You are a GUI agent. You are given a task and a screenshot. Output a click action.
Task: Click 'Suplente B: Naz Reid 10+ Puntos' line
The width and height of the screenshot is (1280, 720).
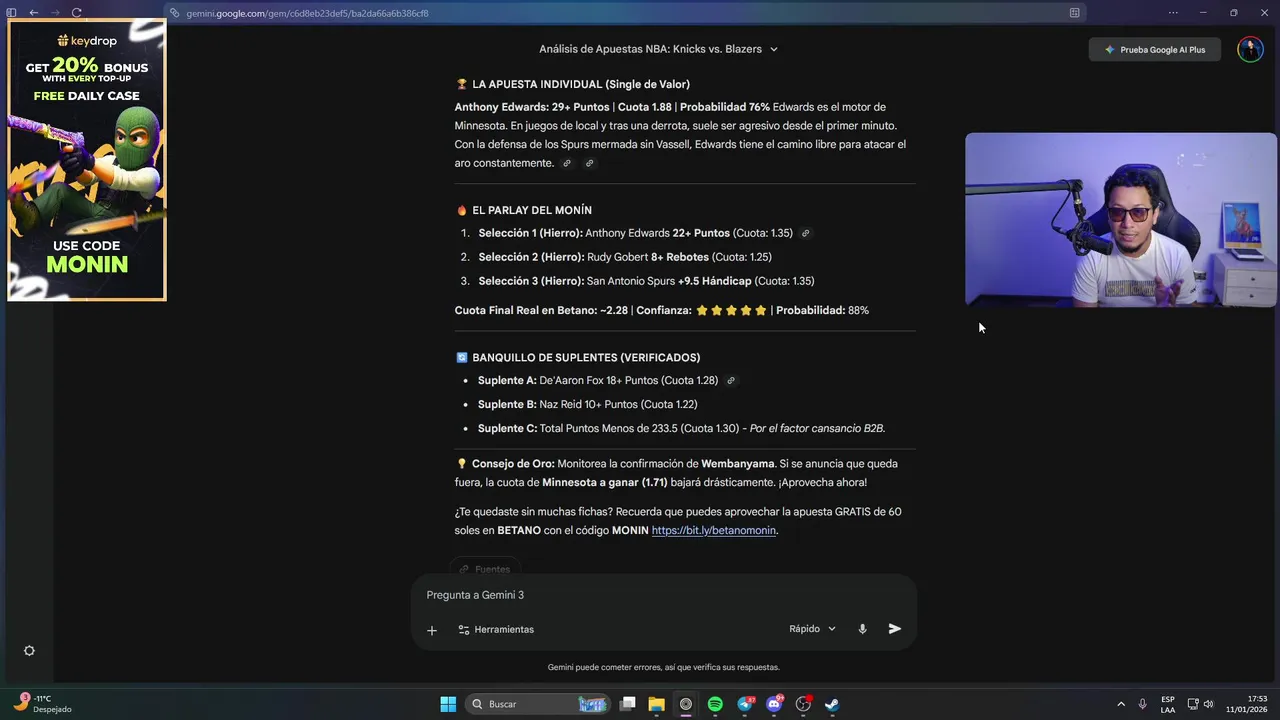588,405
